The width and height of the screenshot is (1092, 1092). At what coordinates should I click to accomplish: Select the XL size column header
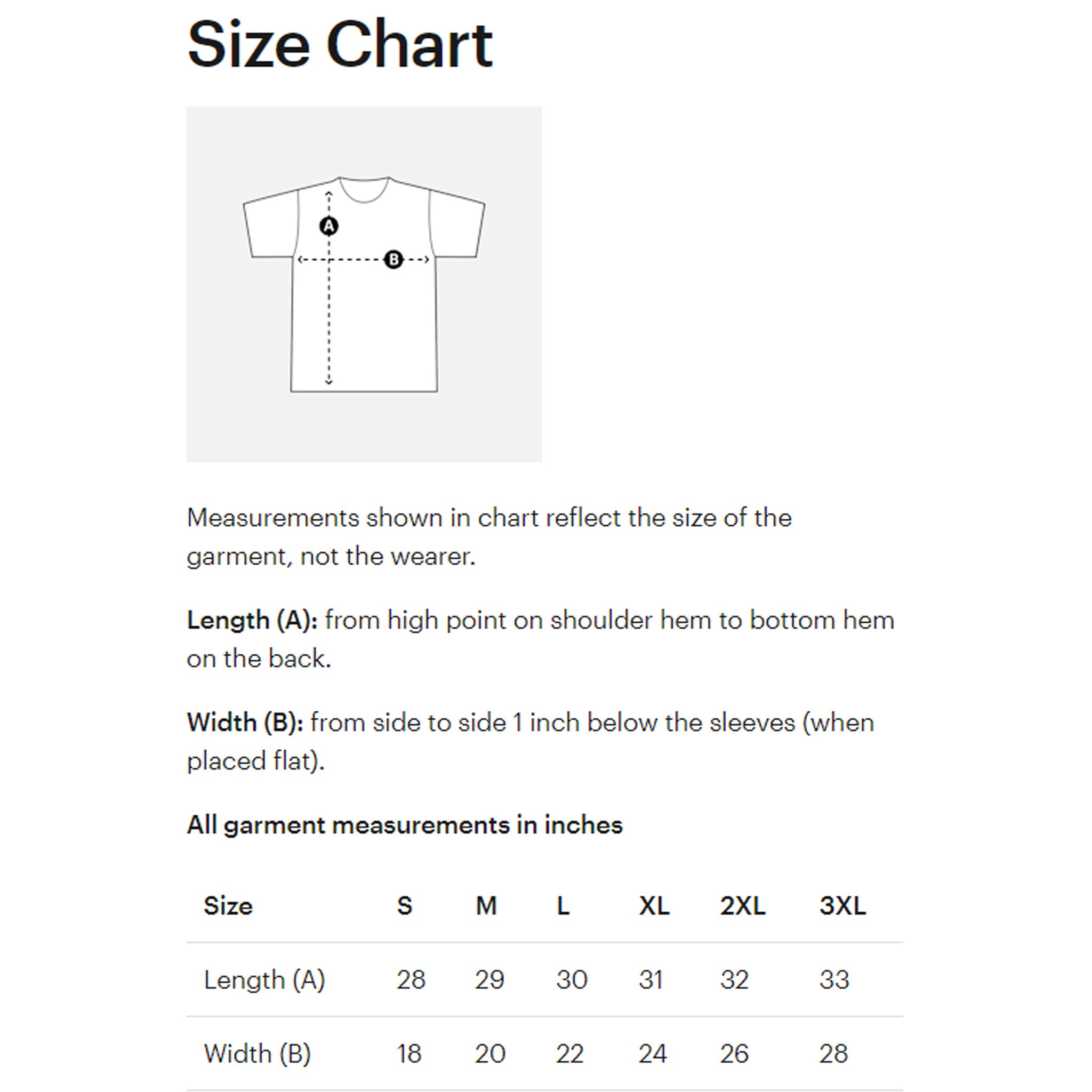click(x=654, y=905)
